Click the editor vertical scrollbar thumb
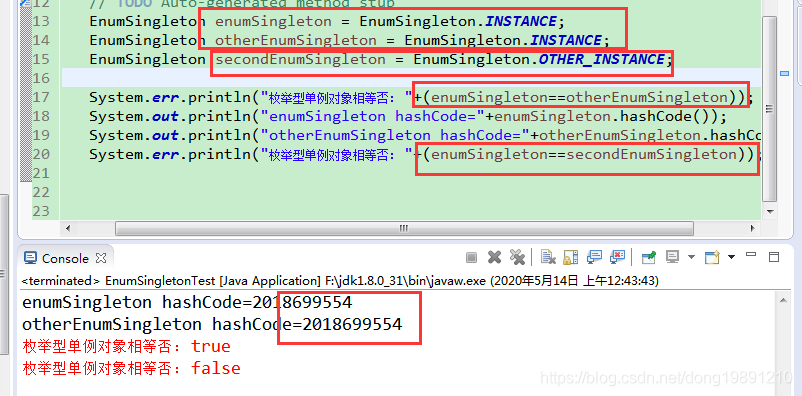The width and height of the screenshot is (802, 396). [769, 109]
